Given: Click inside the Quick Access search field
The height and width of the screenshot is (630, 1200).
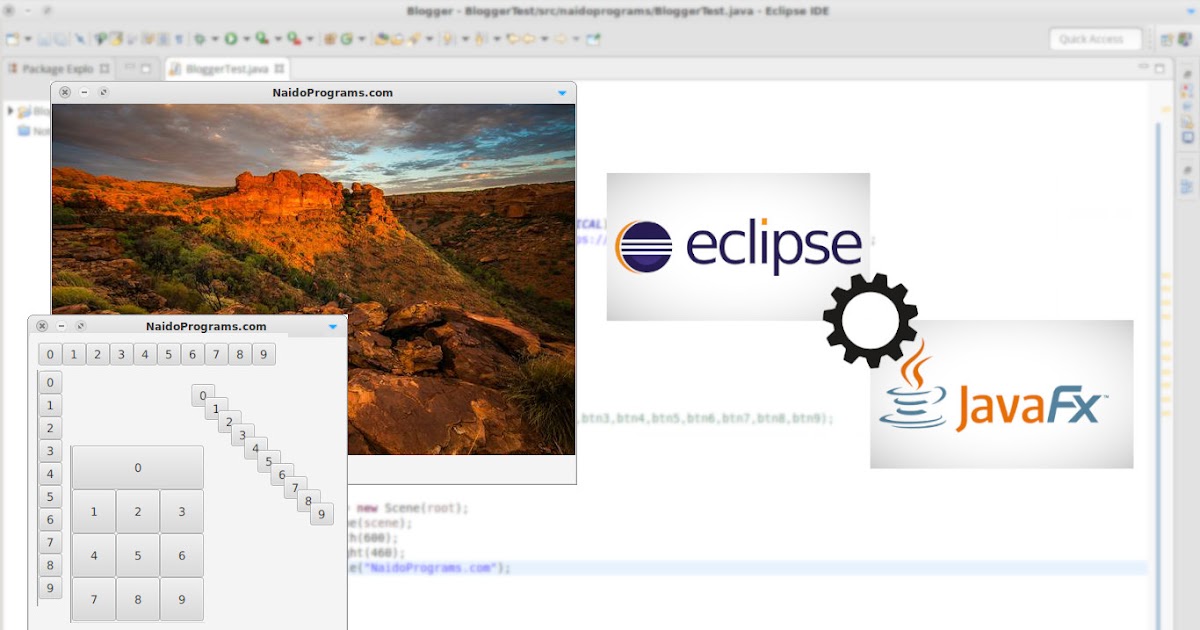Looking at the screenshot, I should coord(1093,39).
